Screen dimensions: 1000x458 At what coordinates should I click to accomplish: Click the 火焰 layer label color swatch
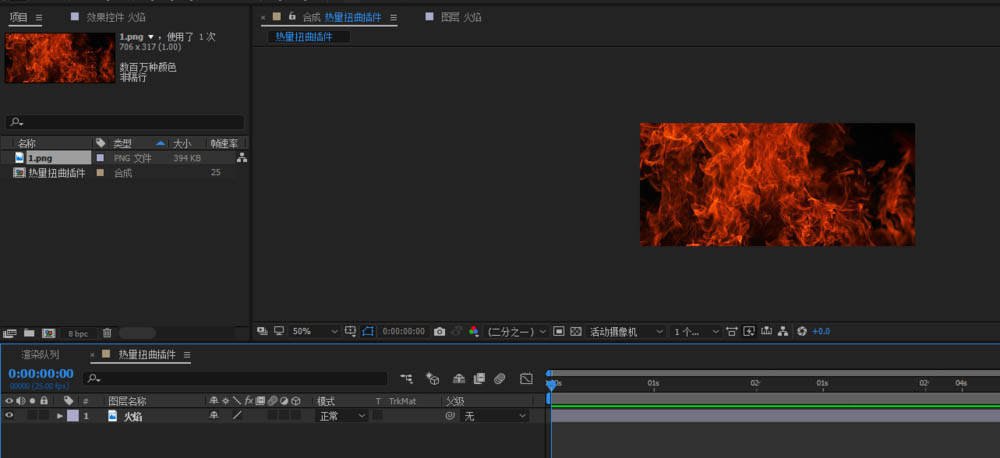pyautogui.click(x=73, y=416)
